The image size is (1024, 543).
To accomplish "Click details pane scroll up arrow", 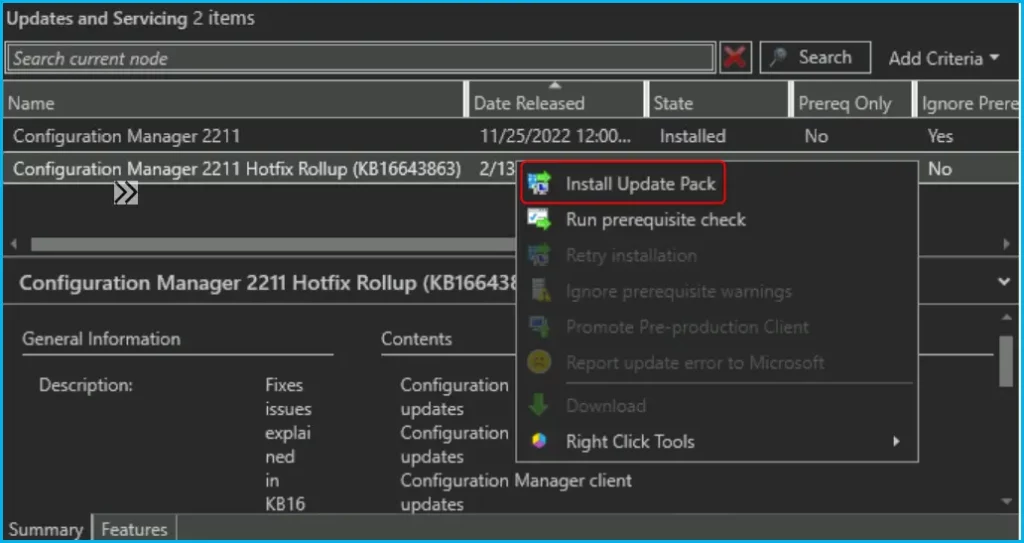I will tap(1006, 317).
